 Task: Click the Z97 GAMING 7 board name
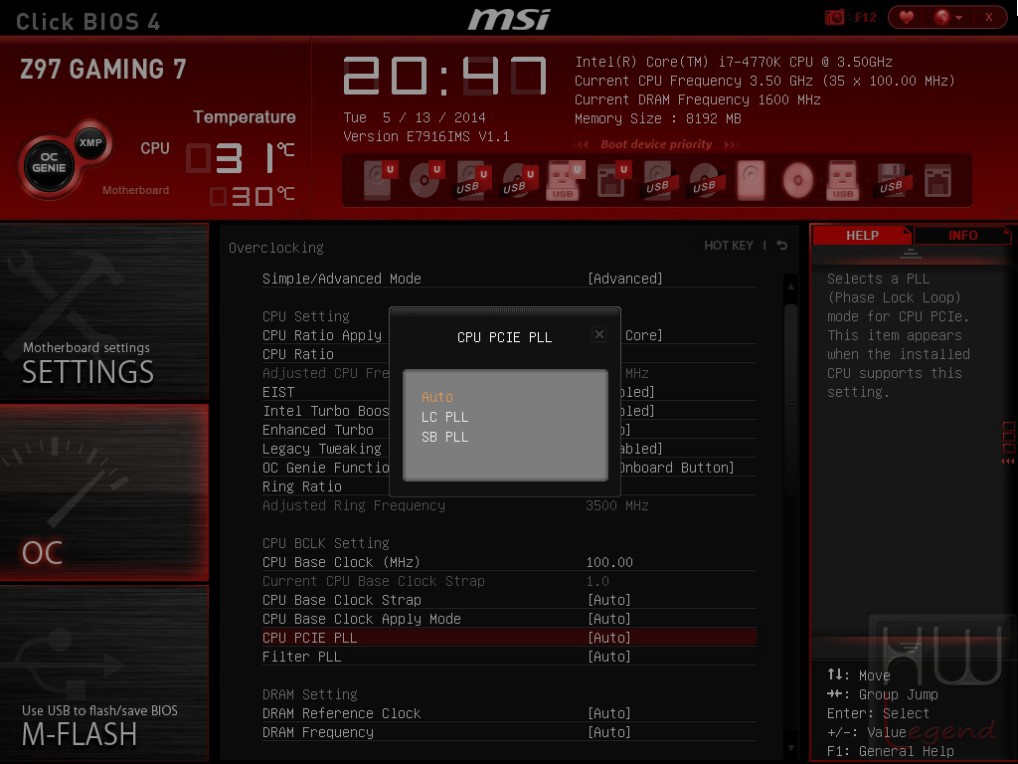(x=103, y=69)
